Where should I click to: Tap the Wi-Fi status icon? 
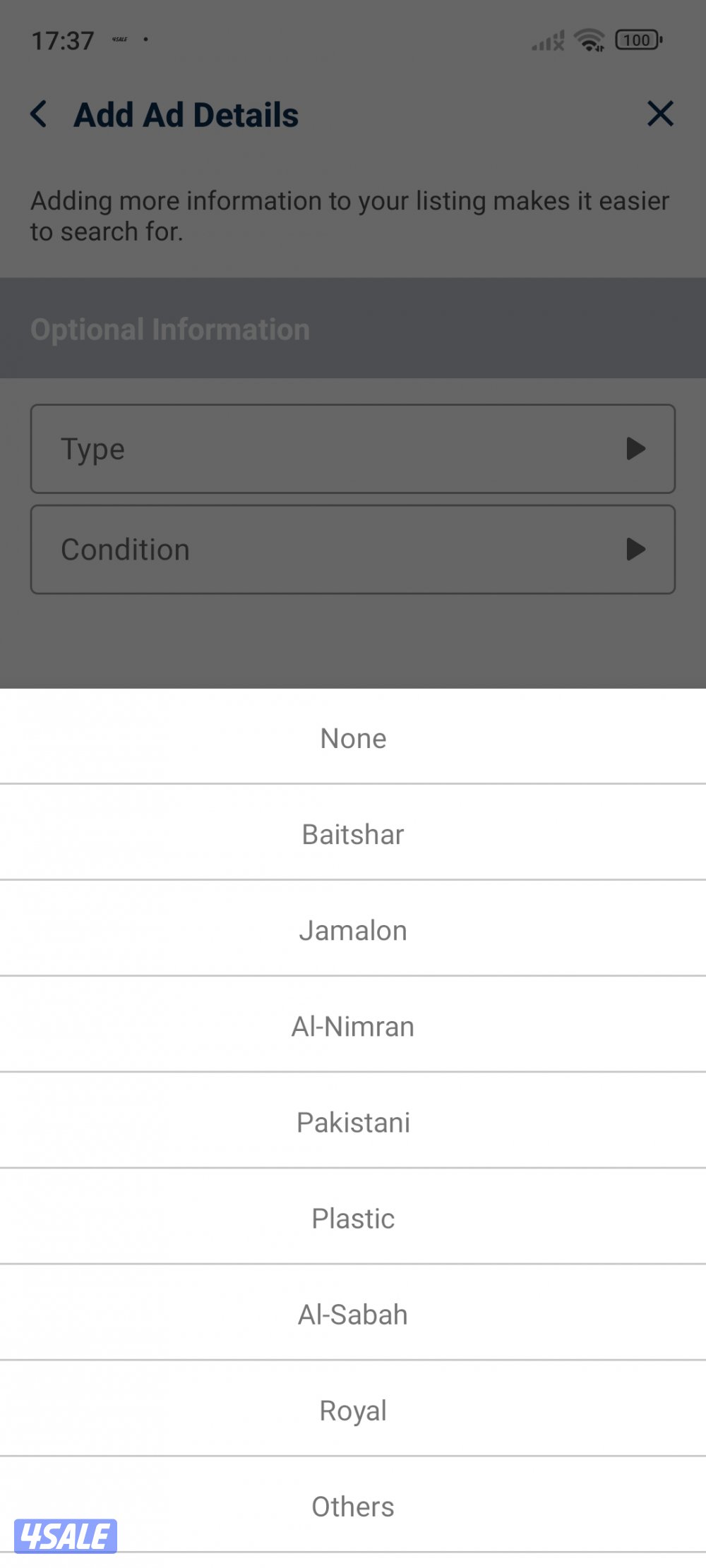tap(589, 41)
